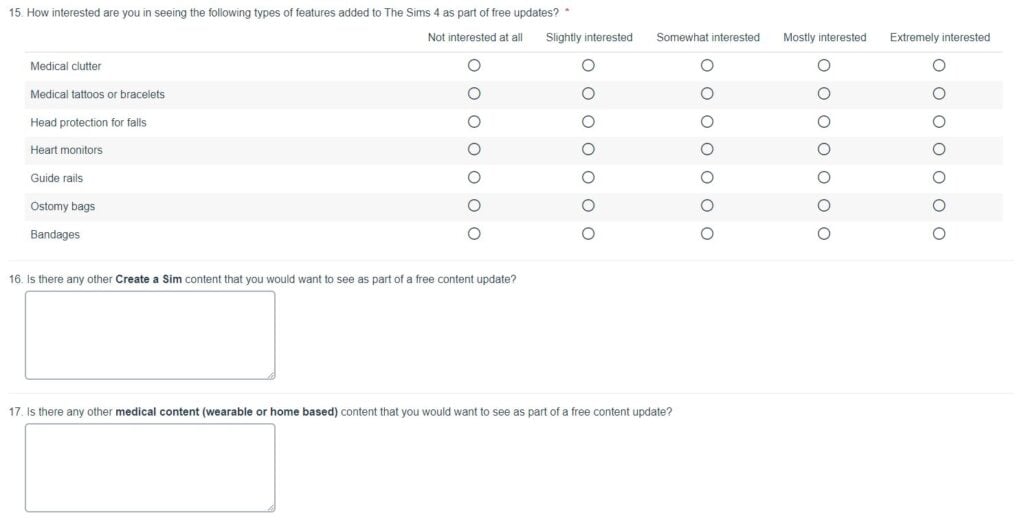
Task: Choose Slightly interested for Heart monitors
Action: 588,150
